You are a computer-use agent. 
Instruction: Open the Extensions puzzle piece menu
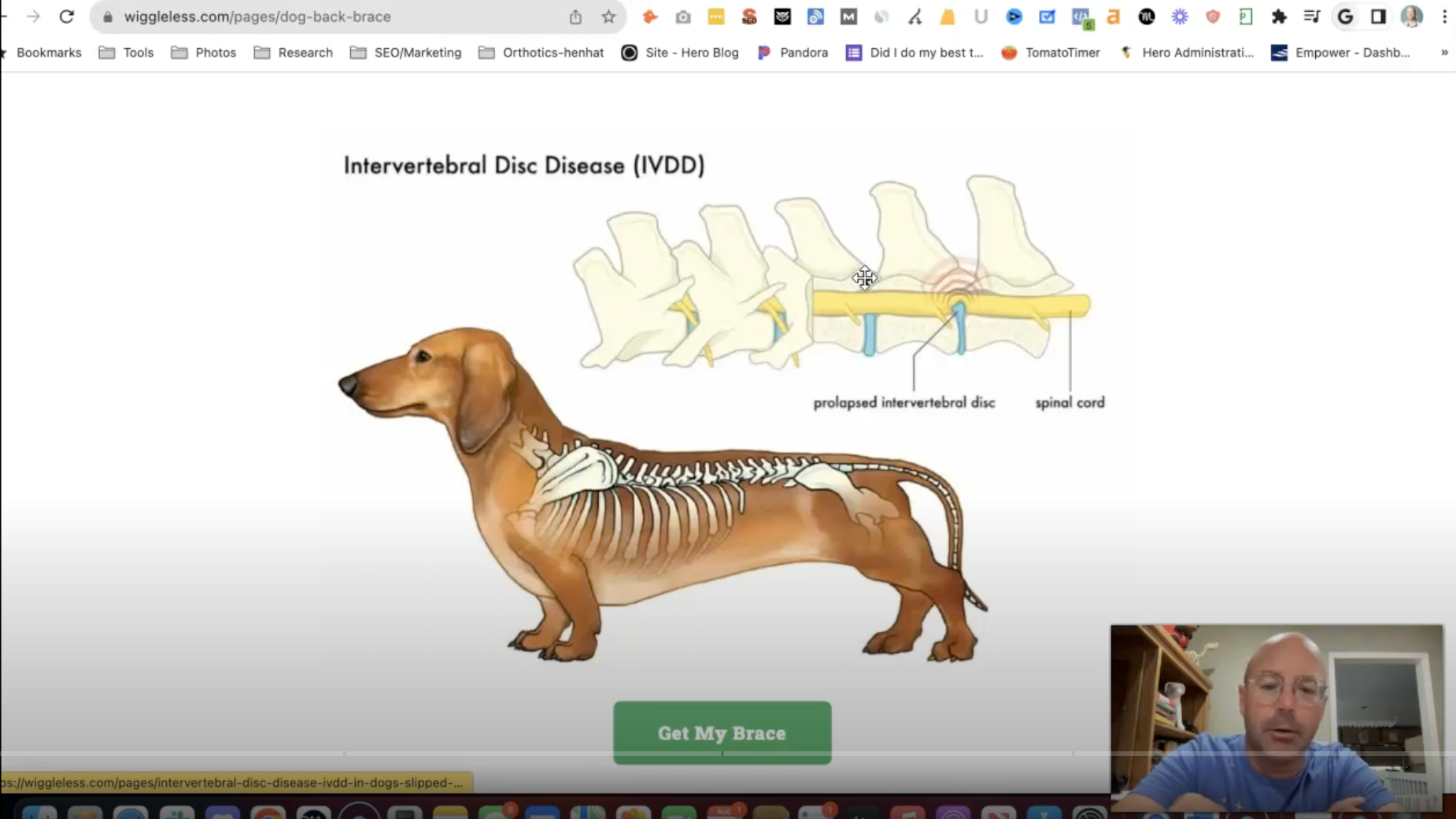tap(1279, 17)
